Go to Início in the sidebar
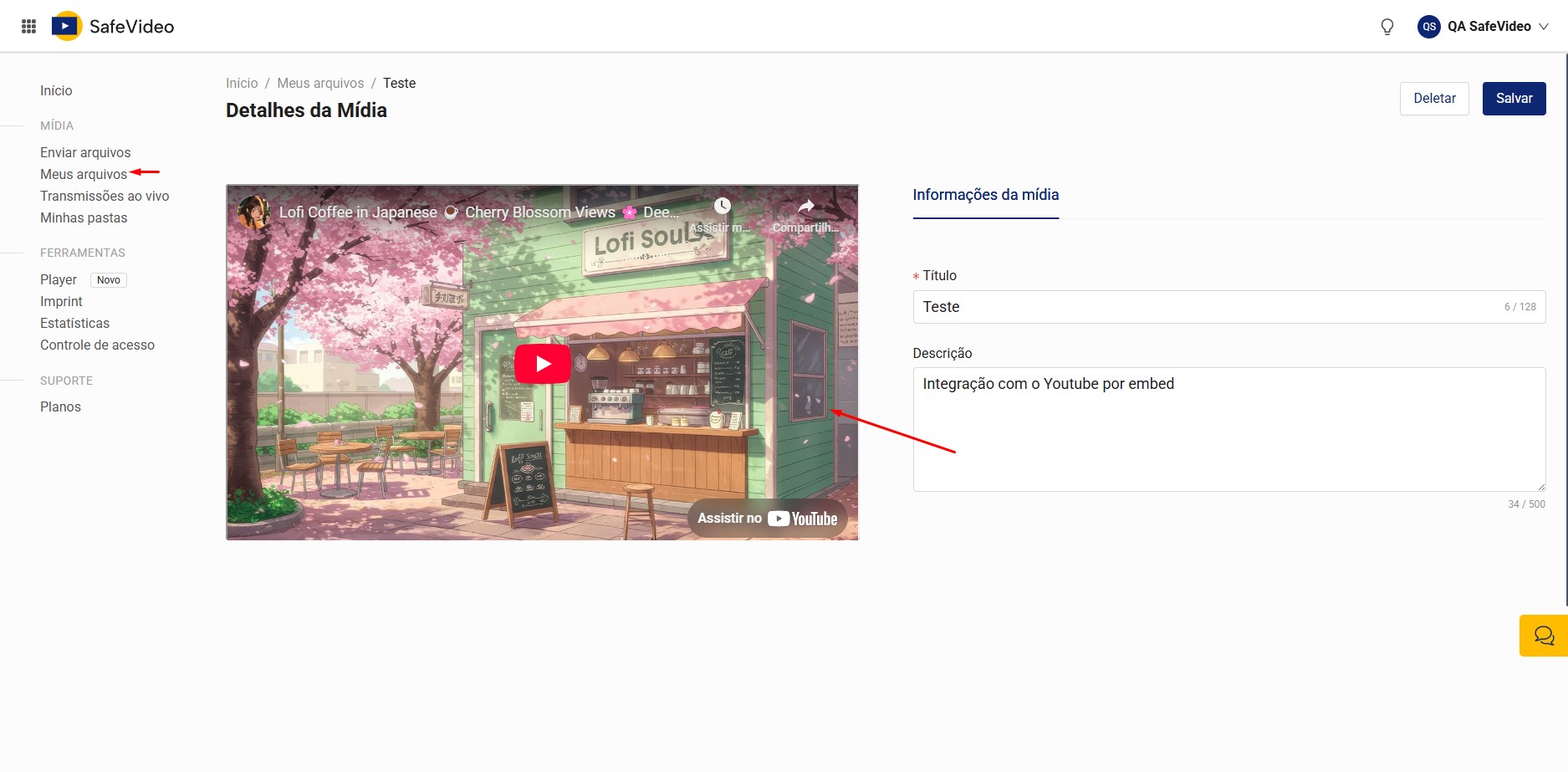The image size is (1568, 772). click(x=56, y=90)
